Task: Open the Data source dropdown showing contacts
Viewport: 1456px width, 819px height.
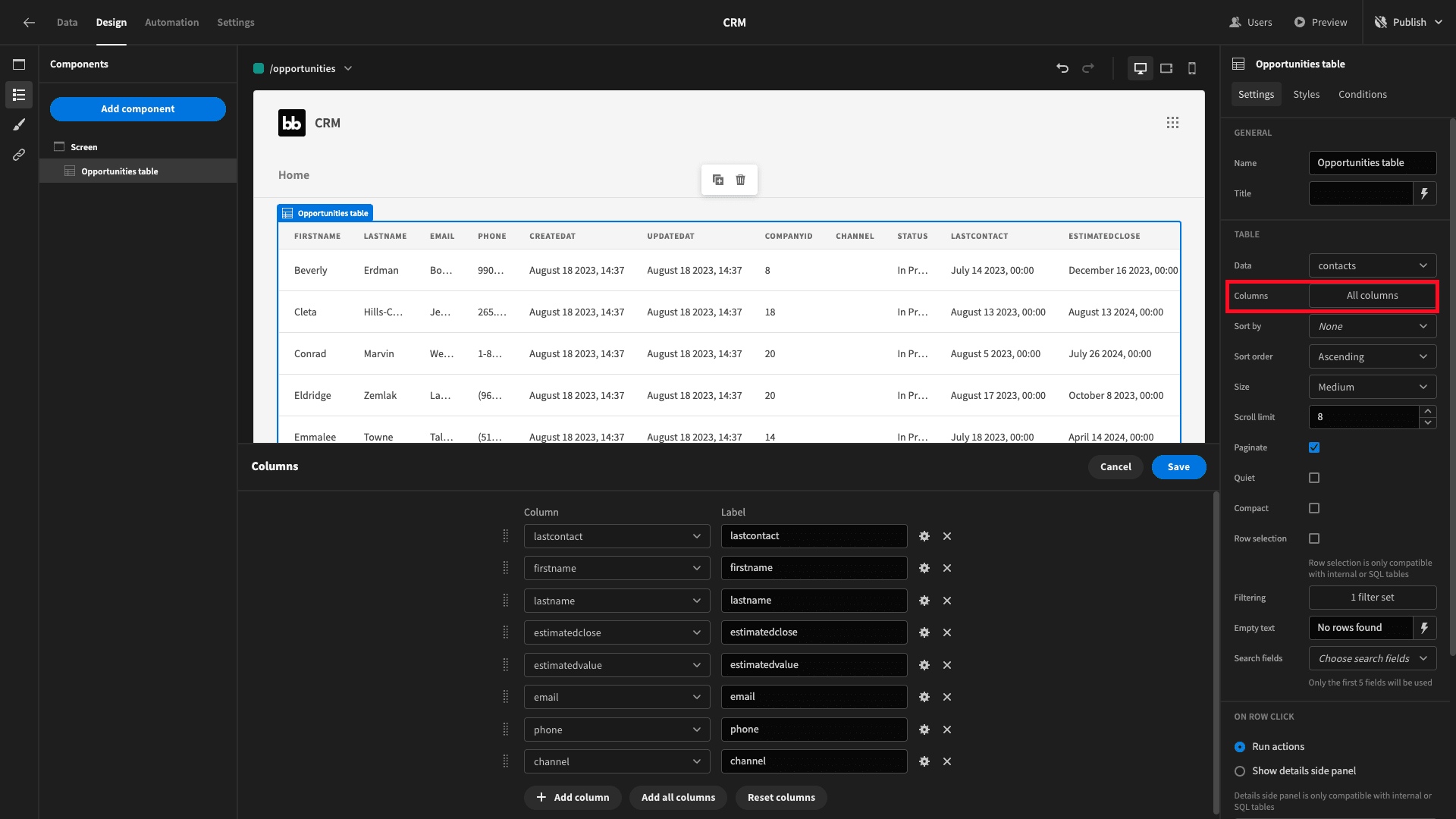Action: (1373, 265)
